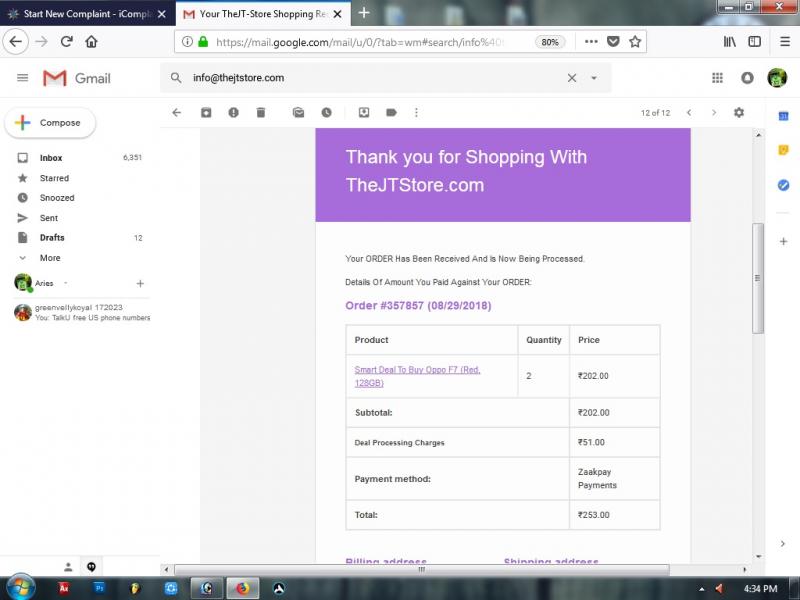Click the email vertical scrollbar thumb
The image size is (800, 600).
click(758, 278)
